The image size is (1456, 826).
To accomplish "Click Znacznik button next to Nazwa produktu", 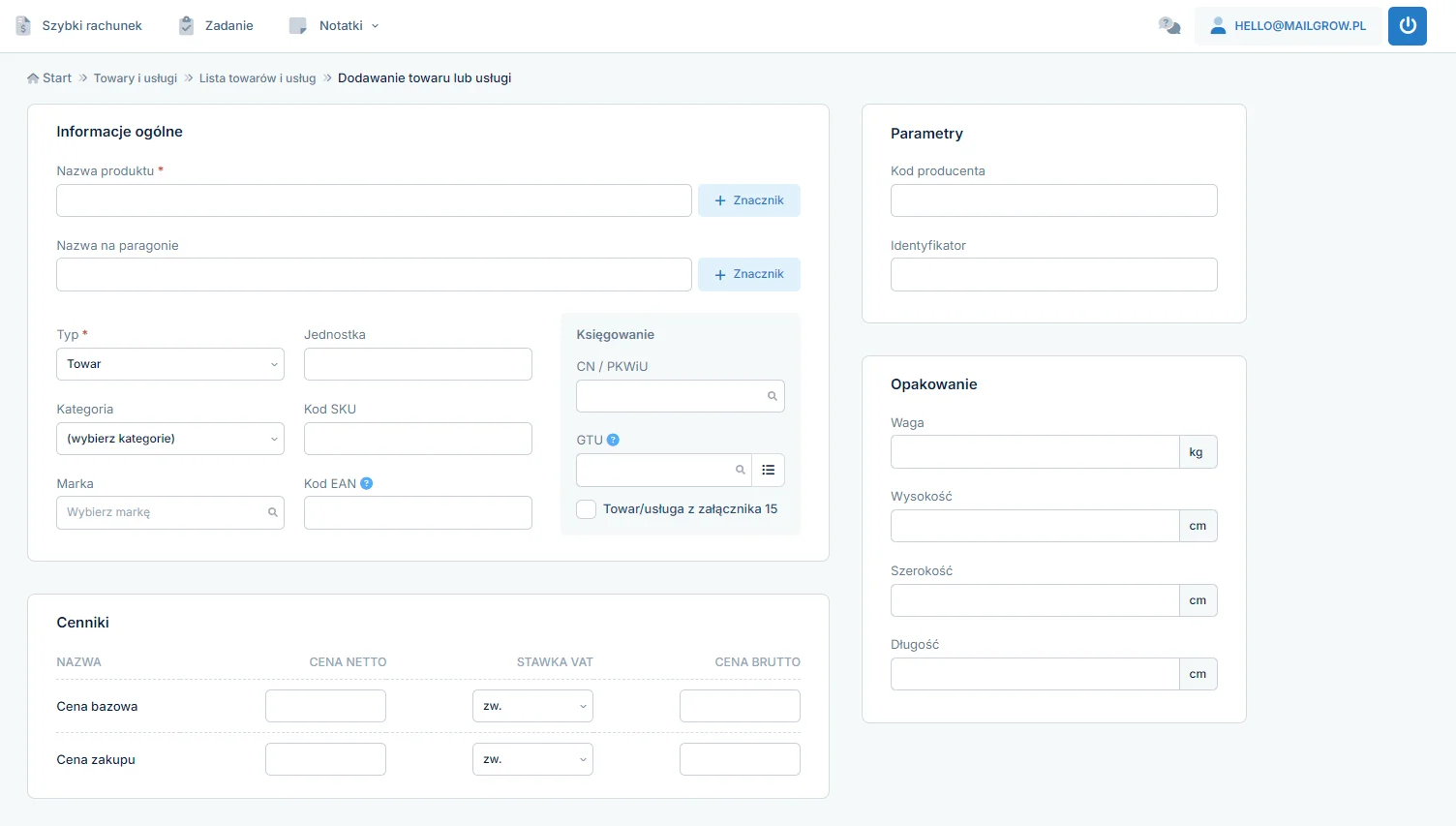I will point(748,200).
